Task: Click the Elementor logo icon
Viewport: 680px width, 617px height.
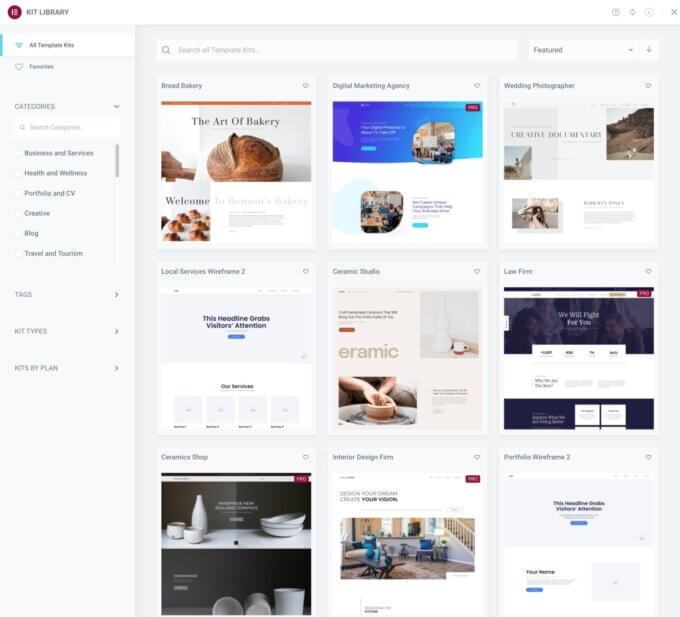Action: point(14,12)
